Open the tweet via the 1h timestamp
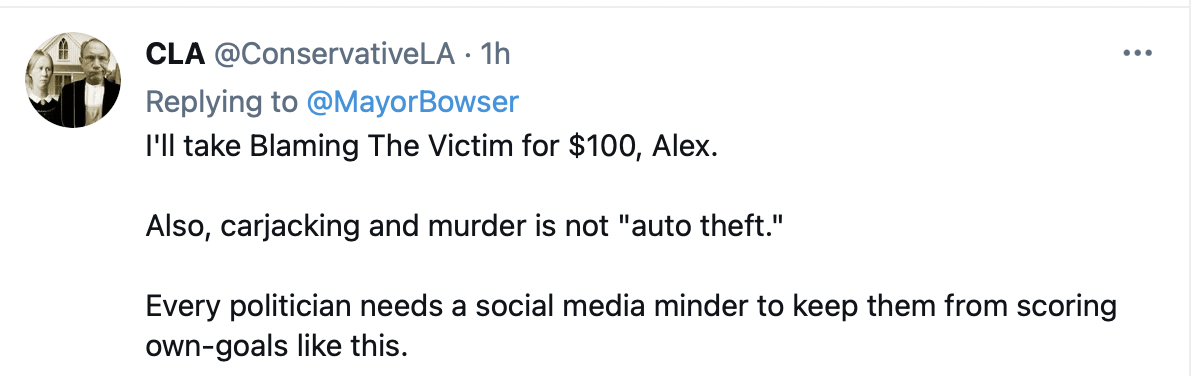The height and width of the screenshot is (376, 1198). coord(494,55)
